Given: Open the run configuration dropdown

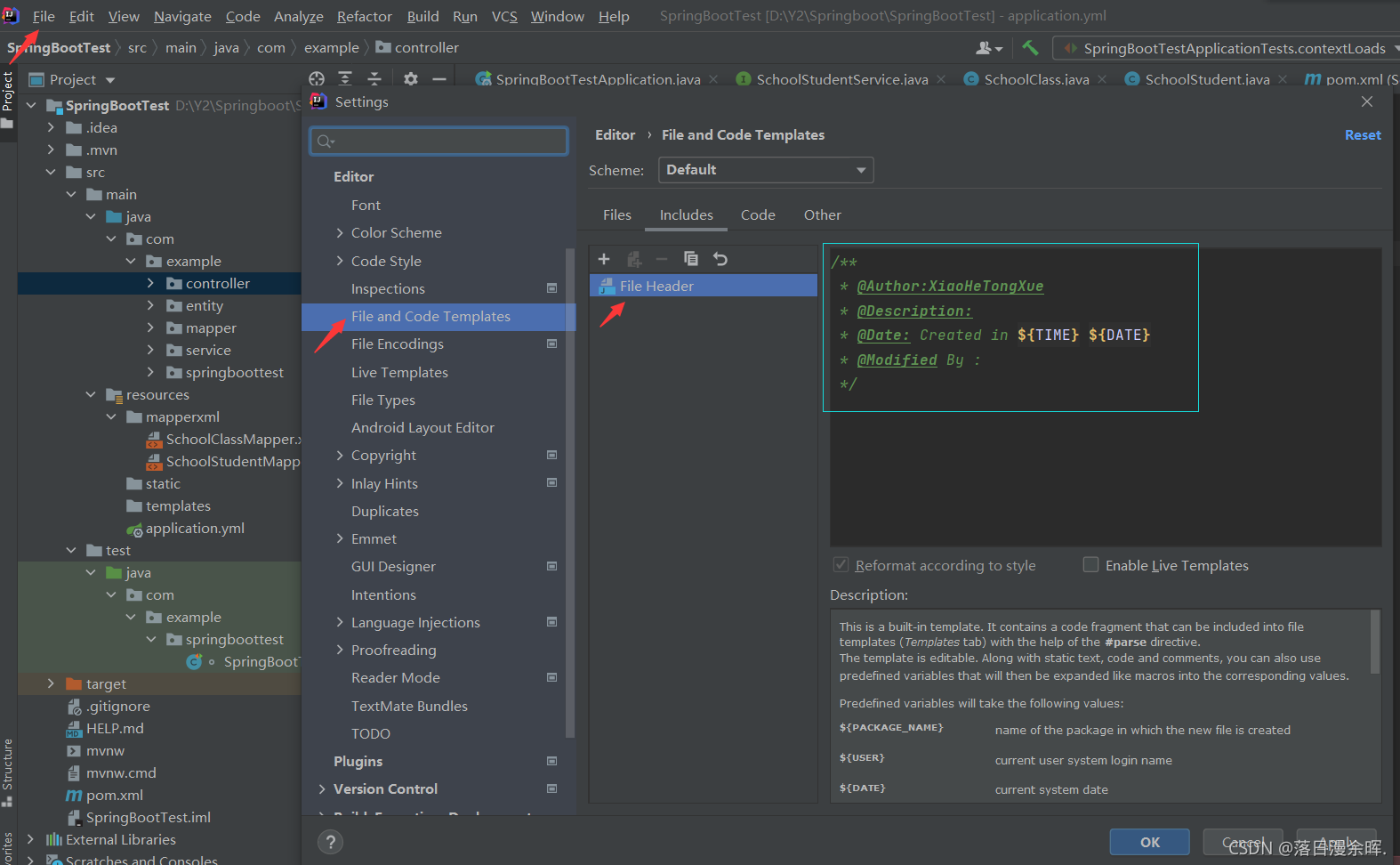Looking at the screenshot, I should [1226, 48].
